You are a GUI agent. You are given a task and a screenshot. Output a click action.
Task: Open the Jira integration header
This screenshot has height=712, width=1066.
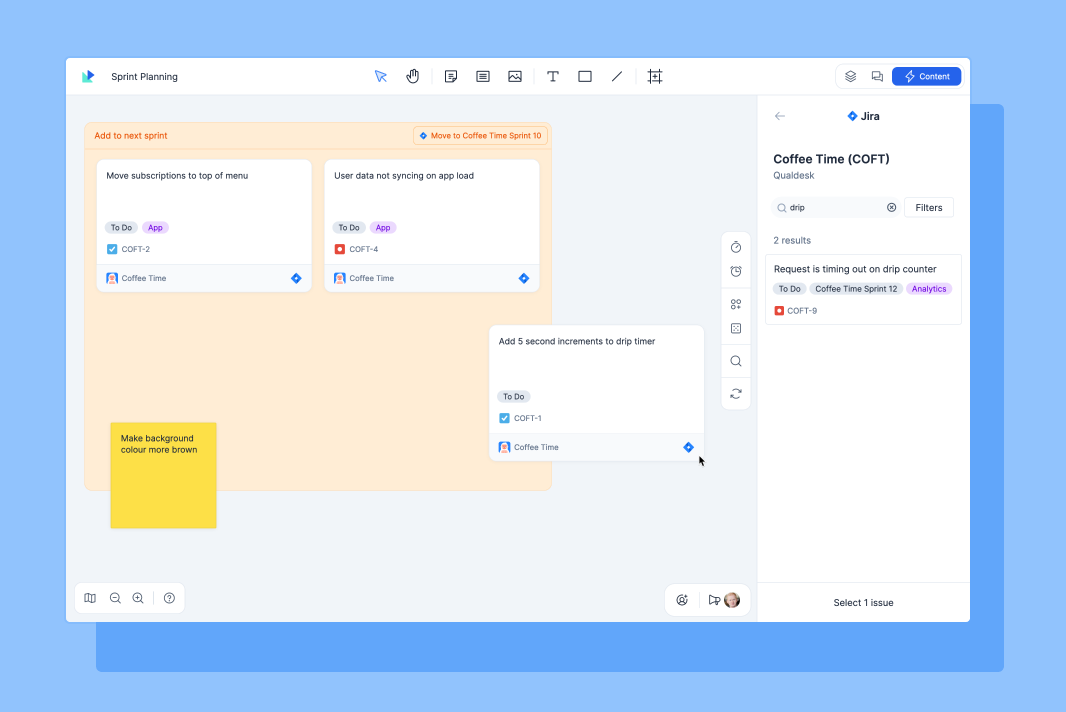863,116
